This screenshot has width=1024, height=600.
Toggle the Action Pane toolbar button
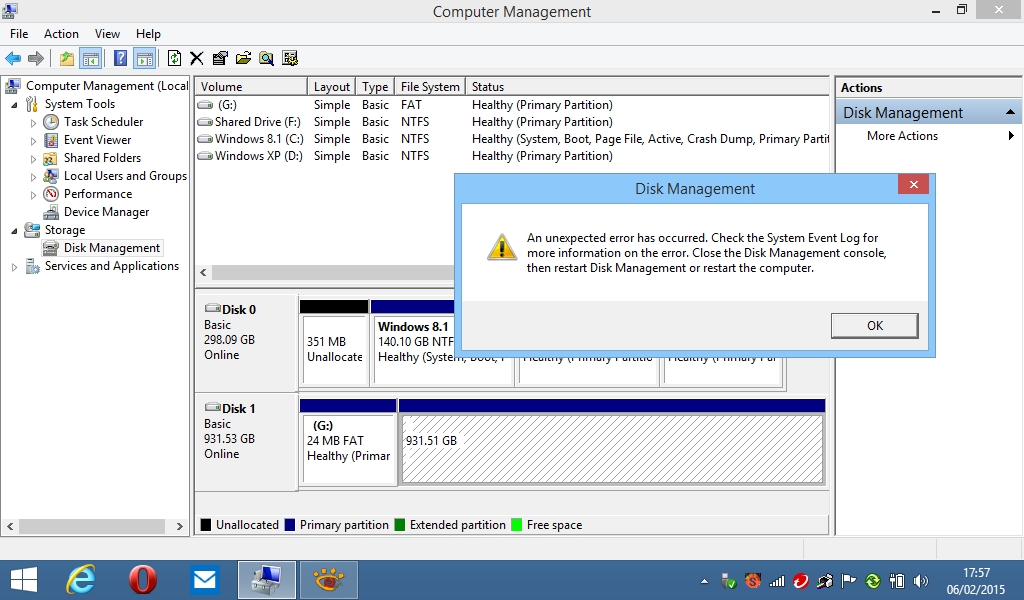(144, 59)
